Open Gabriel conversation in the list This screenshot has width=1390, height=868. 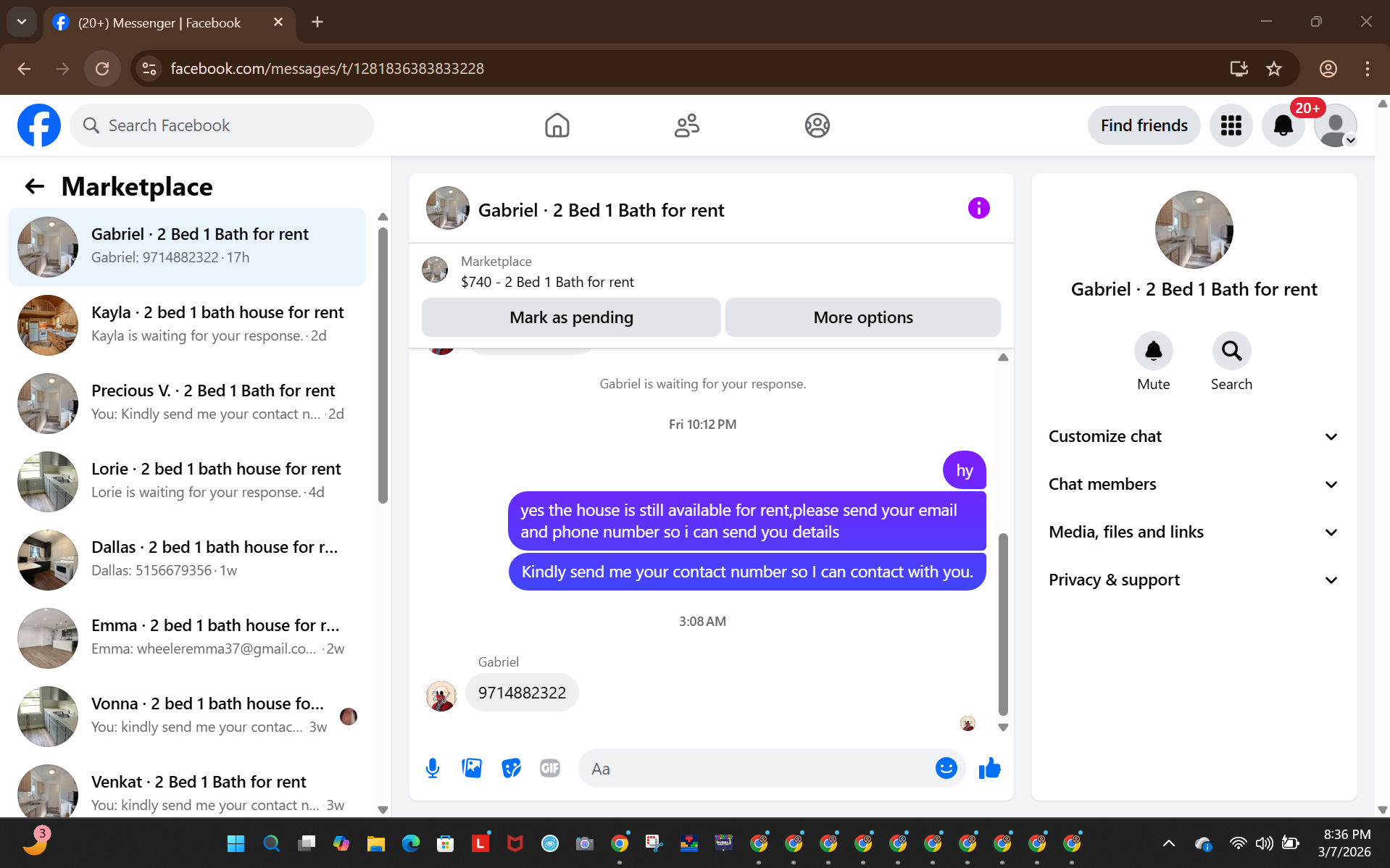coord(187,247)
